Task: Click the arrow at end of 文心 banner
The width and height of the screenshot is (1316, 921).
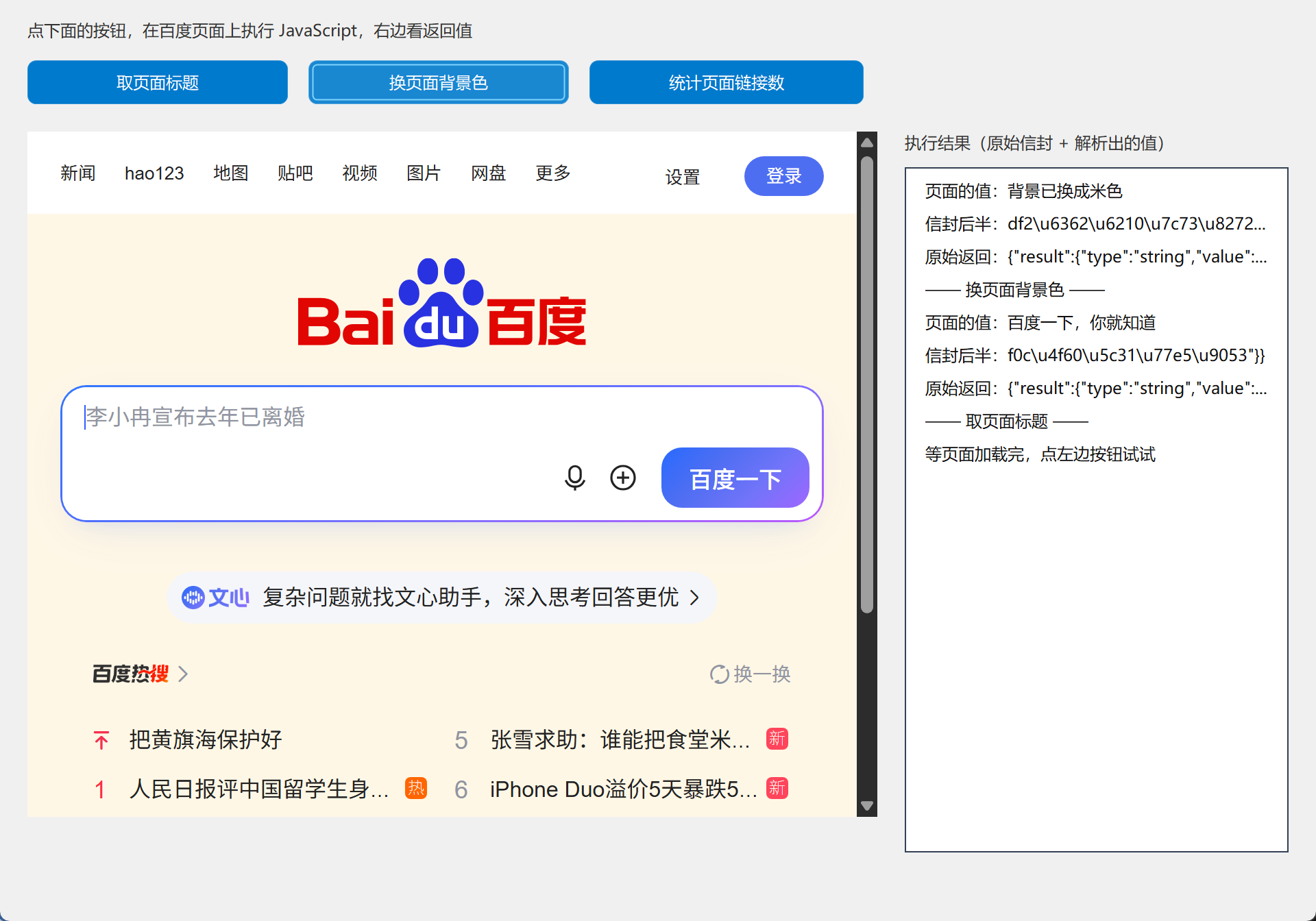Action: click(695, 598)
